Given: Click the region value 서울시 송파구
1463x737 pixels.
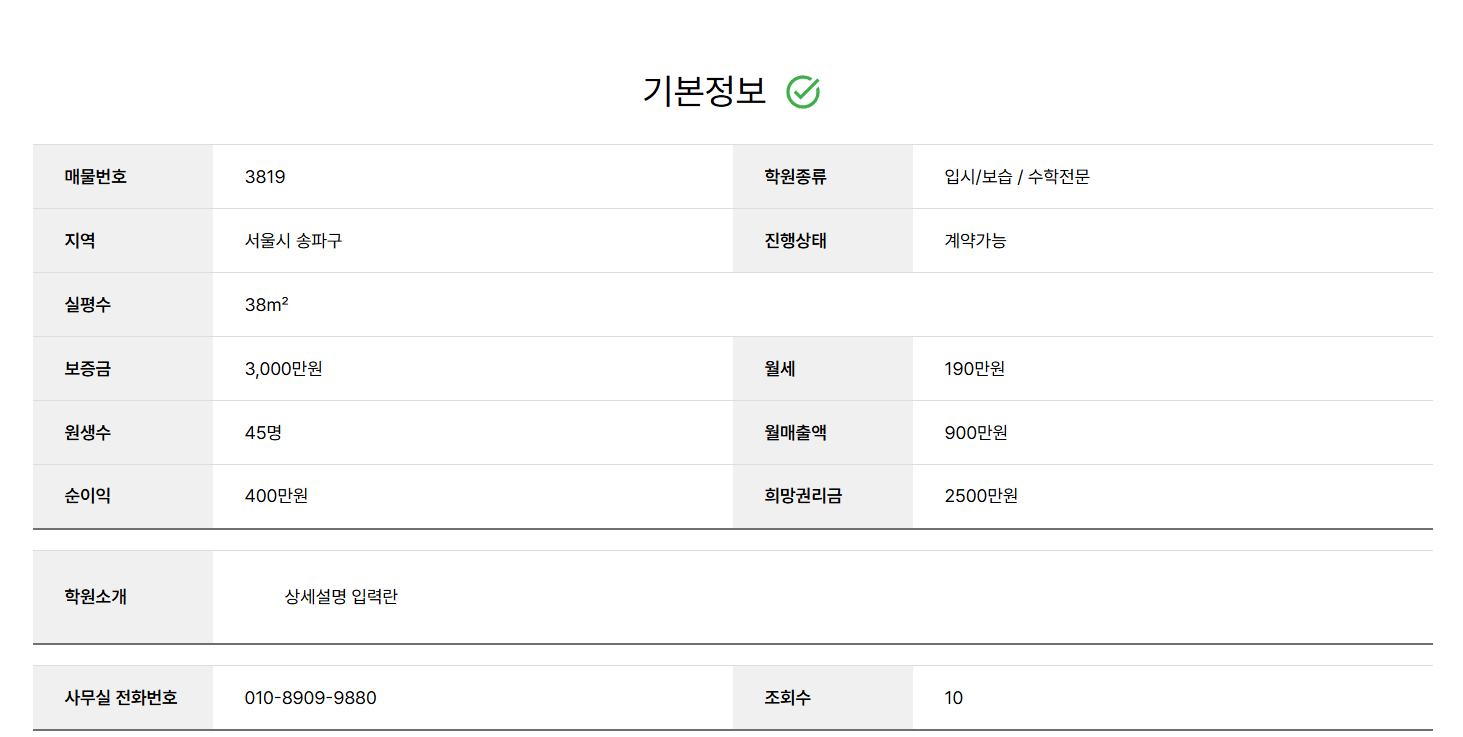Looking at the screenshot, I should tap(293, 241).
